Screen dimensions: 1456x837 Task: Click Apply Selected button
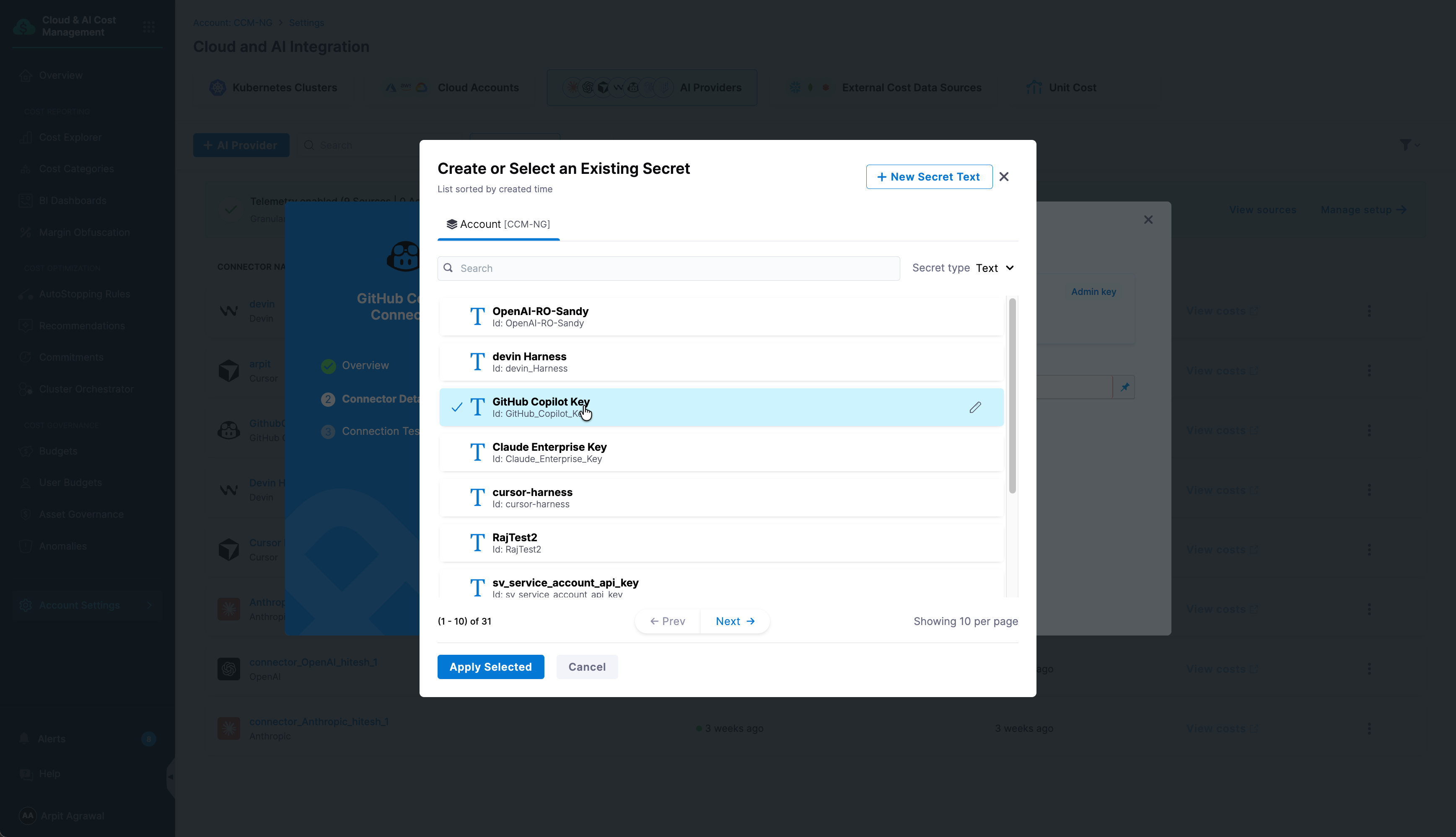click(x=490, y=667)
